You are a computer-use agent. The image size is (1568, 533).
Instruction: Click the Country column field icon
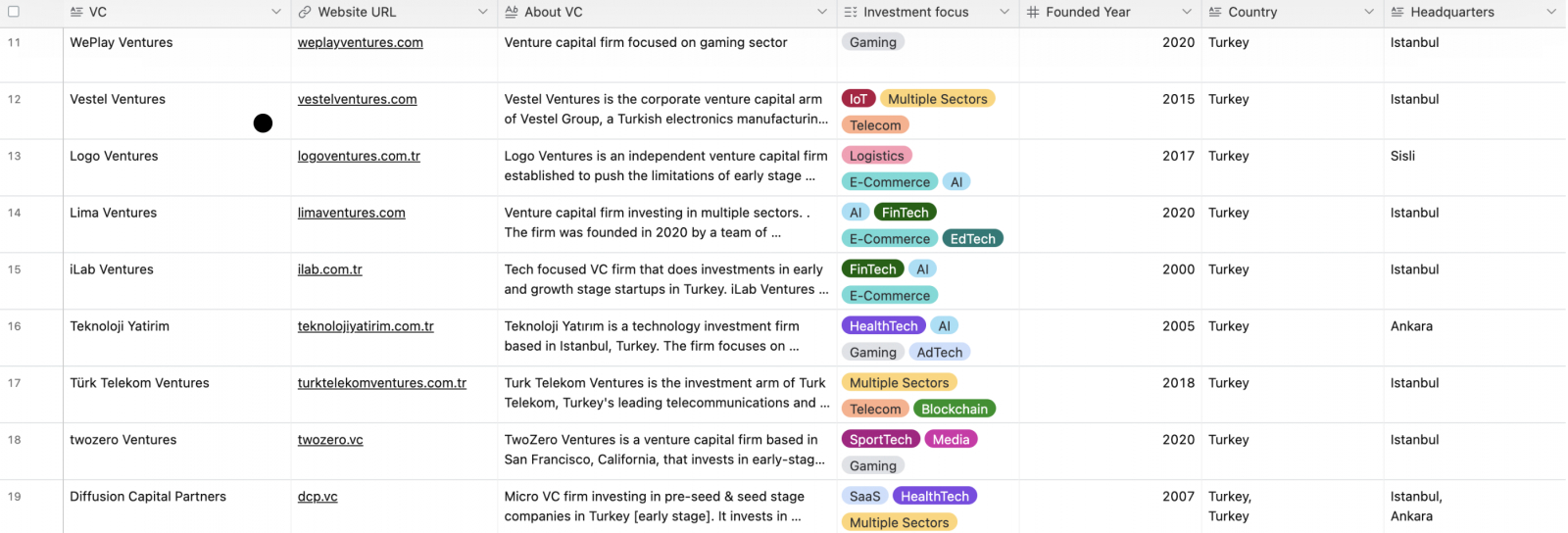[x=1215, y=12]
